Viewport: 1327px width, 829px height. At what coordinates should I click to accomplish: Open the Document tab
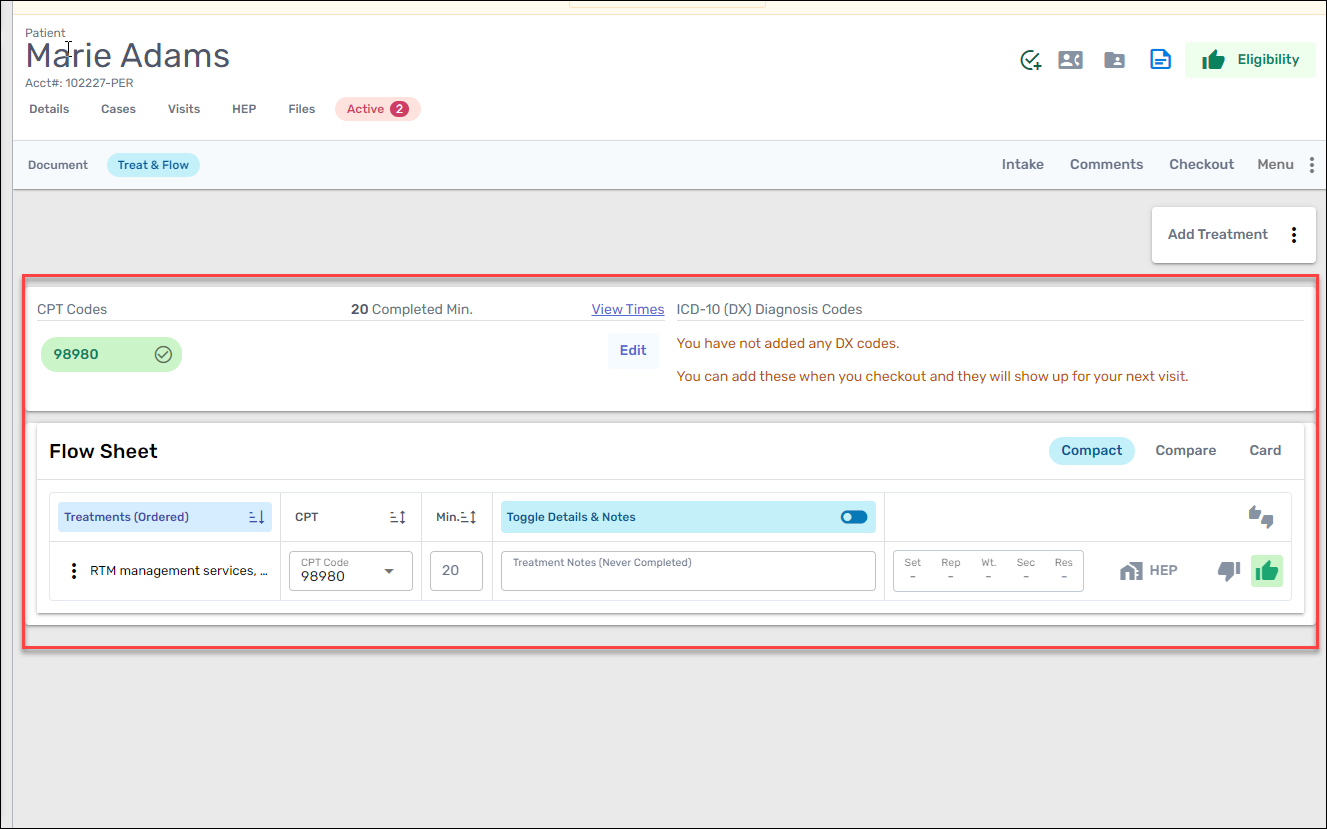tap(58, 165)
